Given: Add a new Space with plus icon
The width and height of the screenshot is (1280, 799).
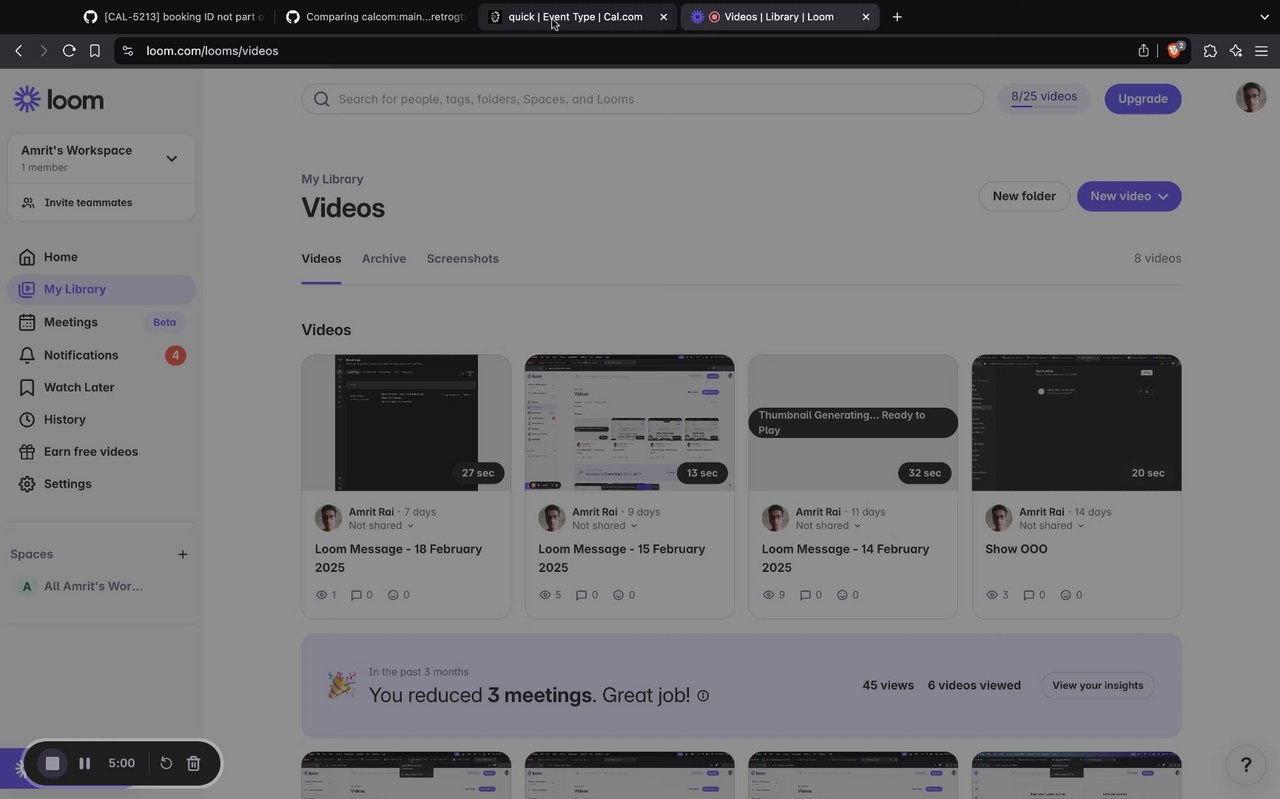Looking at the screenshot, I should point(182,554).
